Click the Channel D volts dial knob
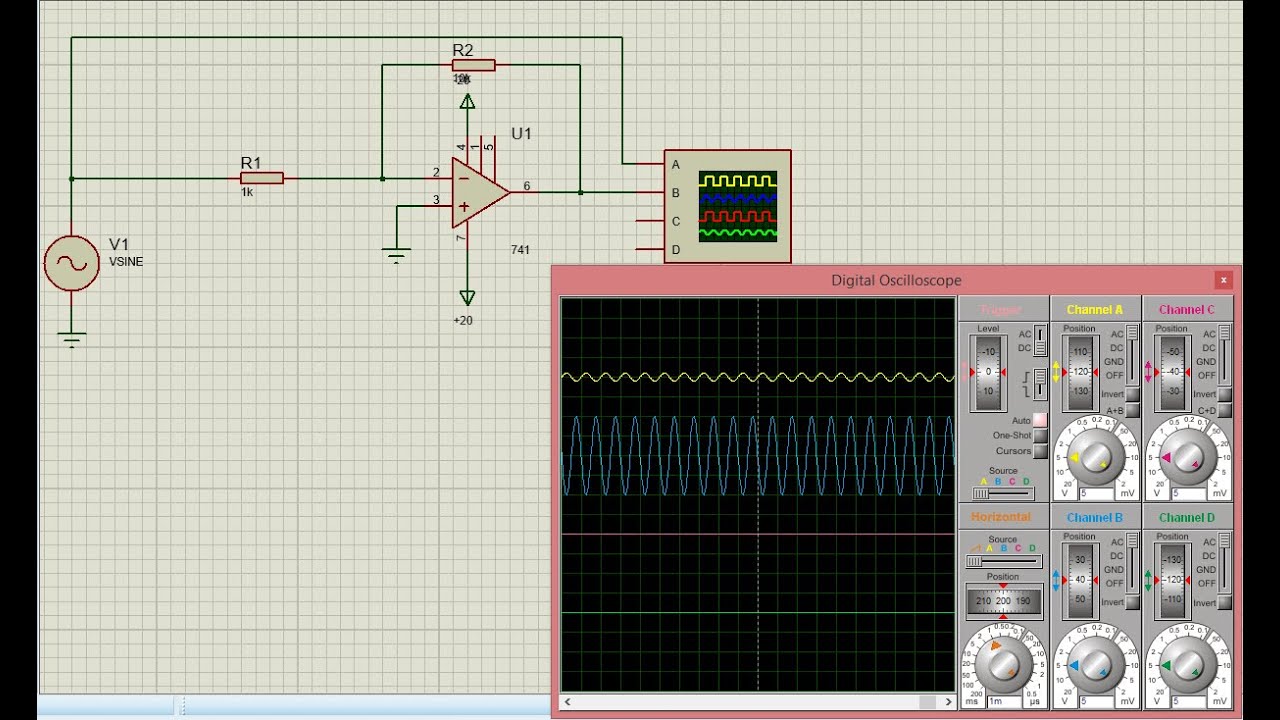The image size is (1280, 720). tap(1188, 666)
